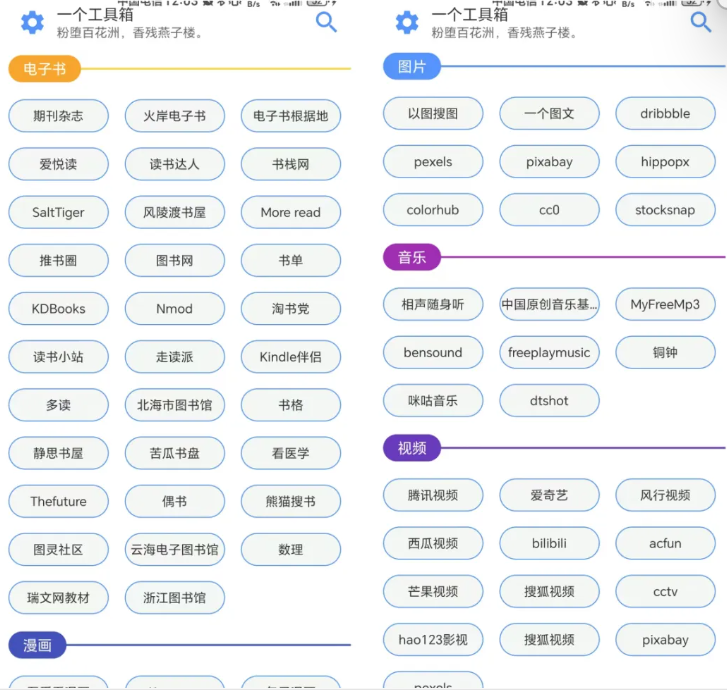Tap search magnifier in left screen
Viewport: 727px width, 690px height.
point(326,22)
